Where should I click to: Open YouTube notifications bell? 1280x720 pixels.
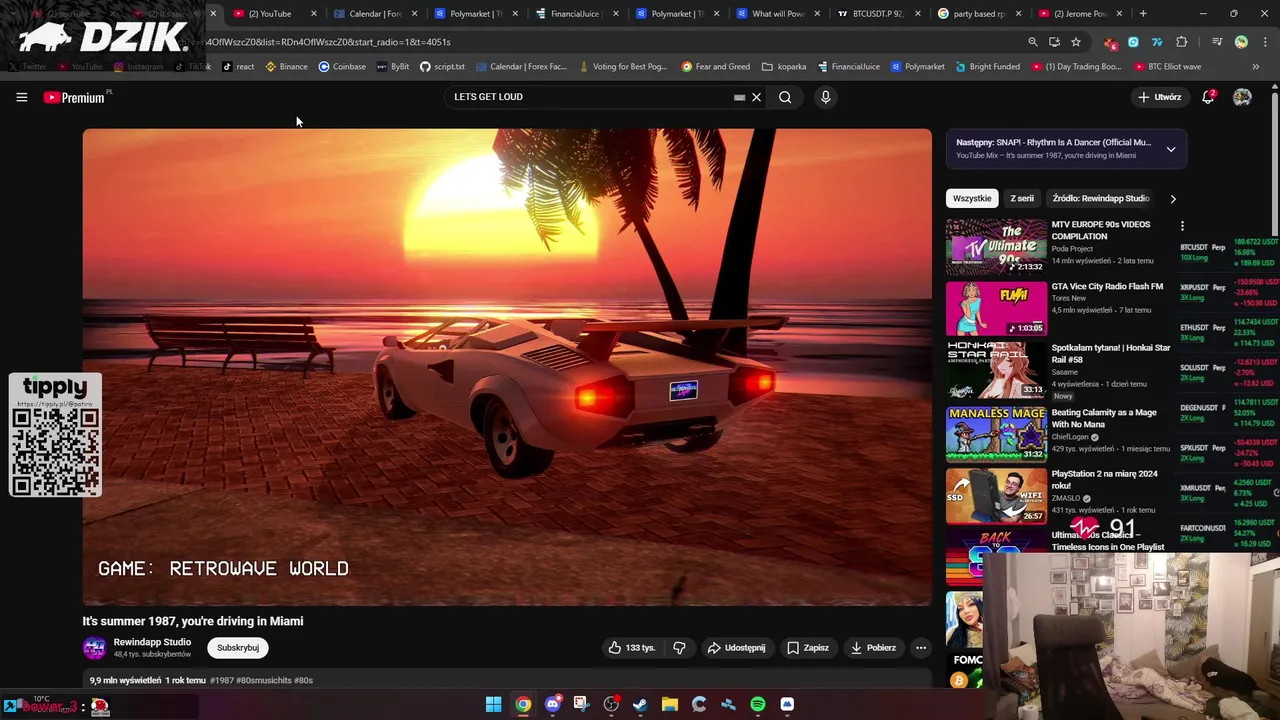click(1208, 97)
